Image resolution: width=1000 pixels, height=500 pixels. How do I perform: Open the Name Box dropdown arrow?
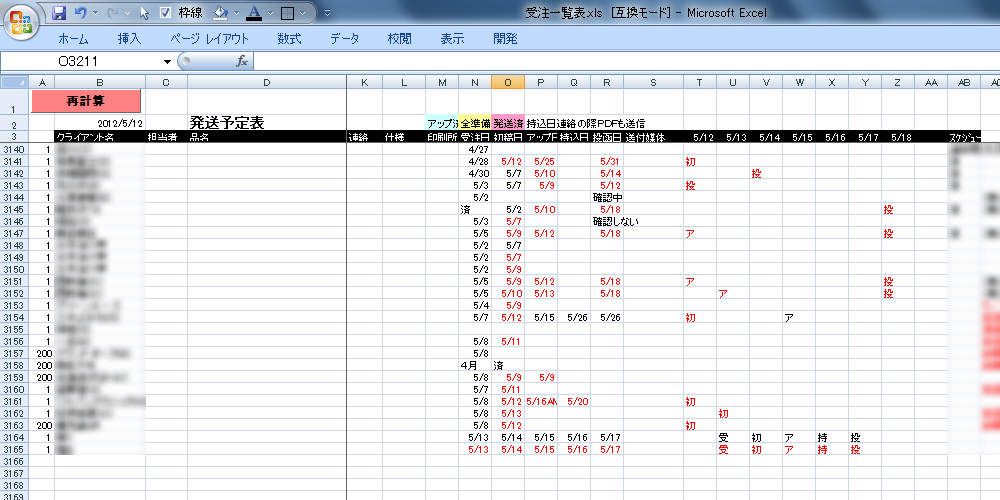click(167, 61)
